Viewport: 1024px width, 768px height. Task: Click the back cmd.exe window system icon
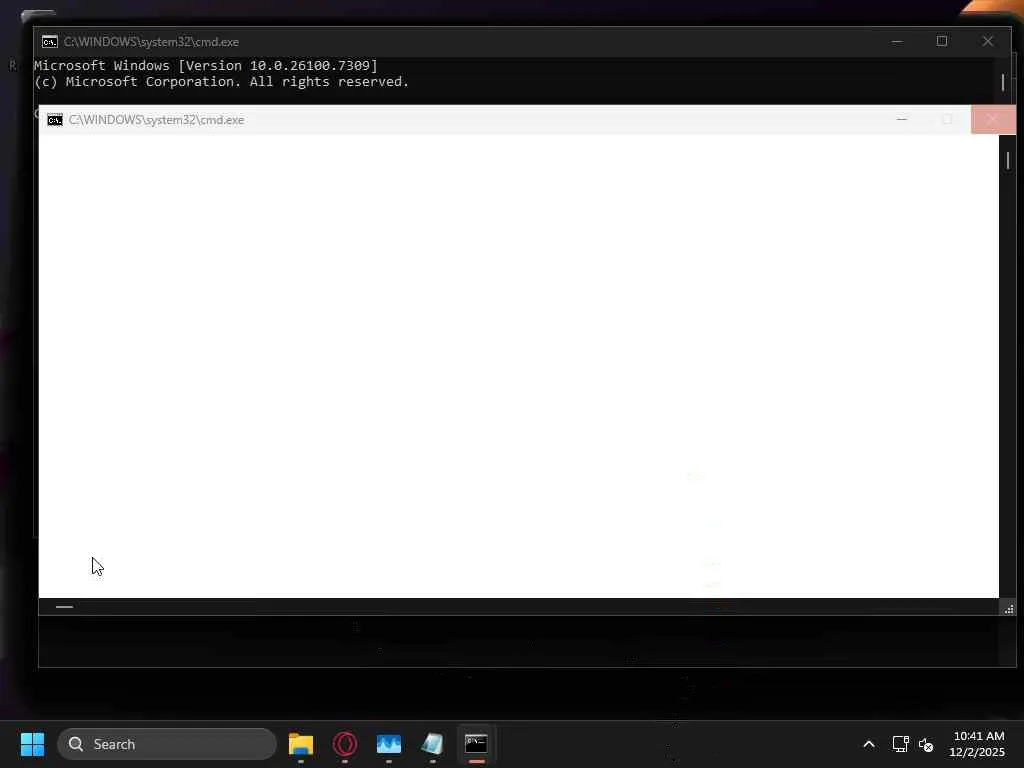click(x=50, y=42)
